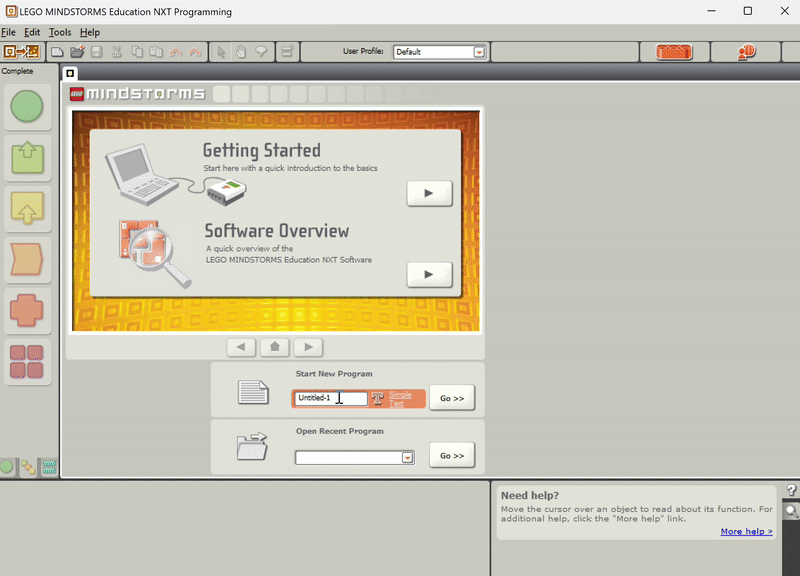The image size is (800, 576).
Task: Select the Comment tool
Action: tap(261, 52)
